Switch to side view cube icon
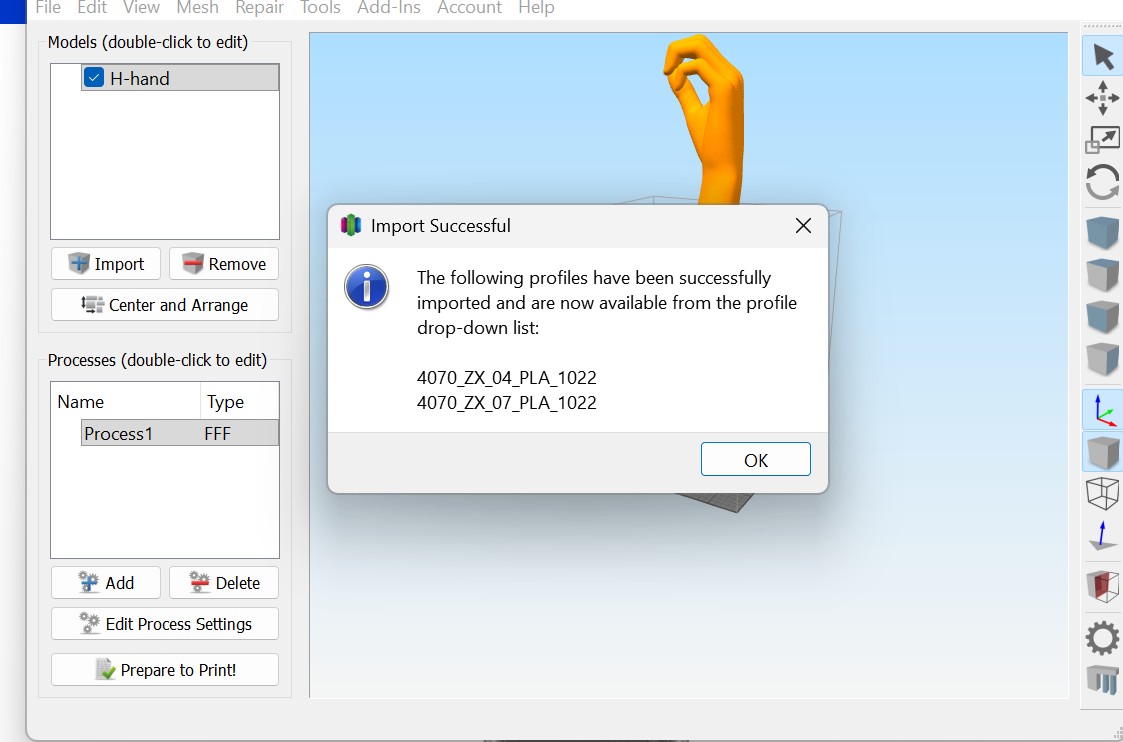1123x742 pixels. [x=1102, y=359]
